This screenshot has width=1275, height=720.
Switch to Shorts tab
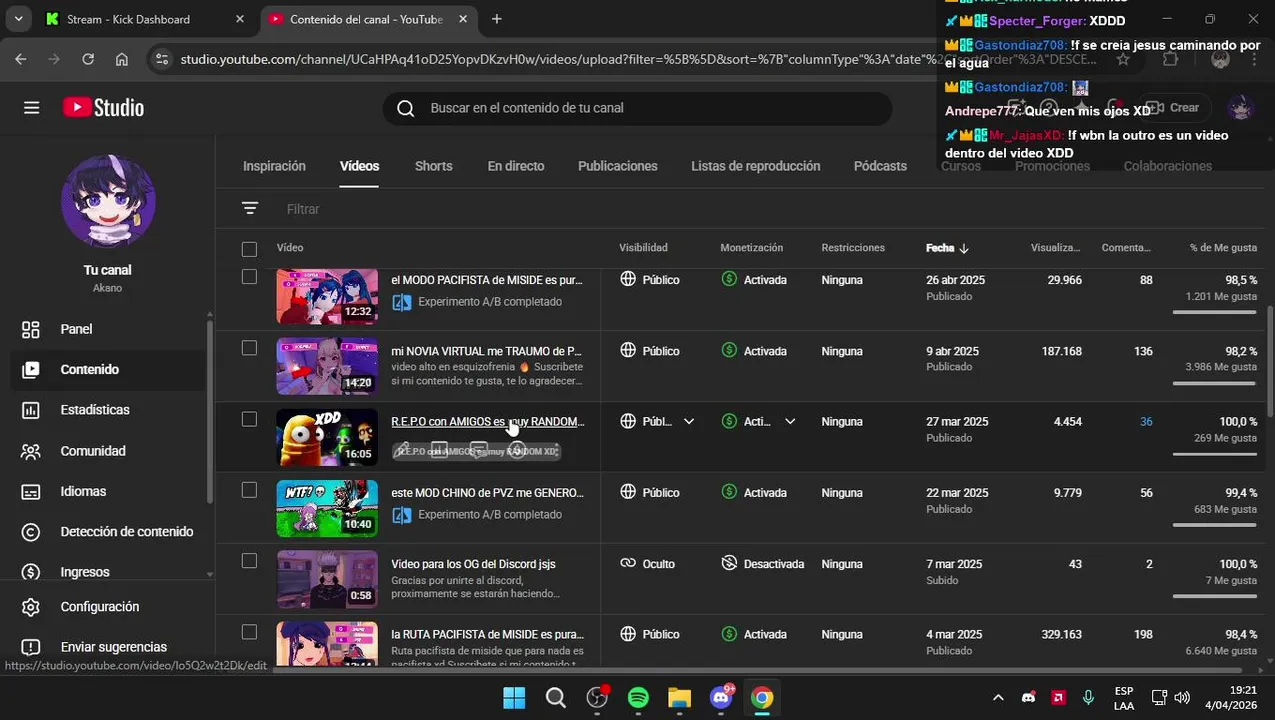coord(433,166)
